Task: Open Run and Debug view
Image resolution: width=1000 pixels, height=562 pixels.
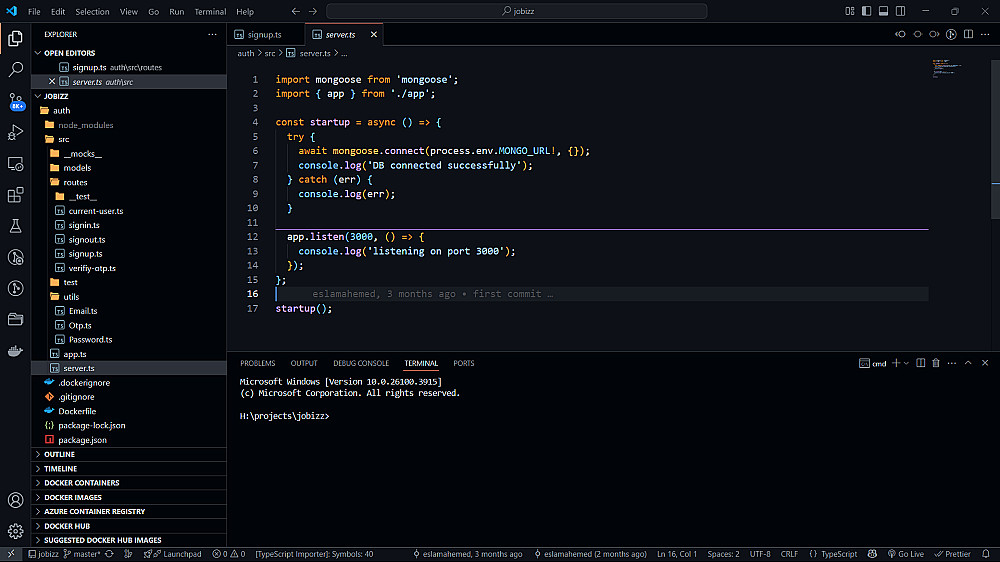Action: pos(15,132)
